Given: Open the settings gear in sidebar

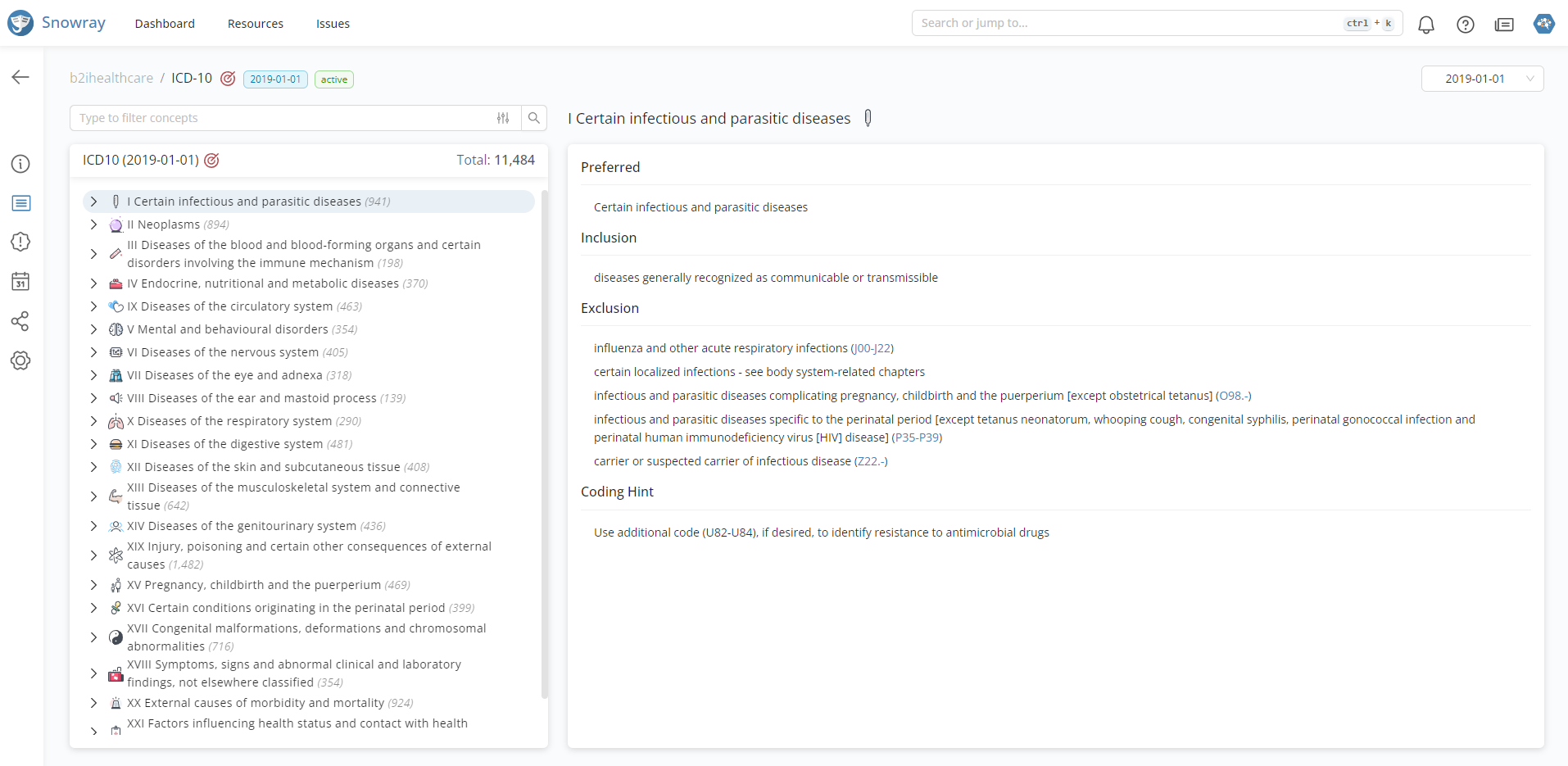Looking at the screenshot, I should pyautogui.click(x=20, y=360).
